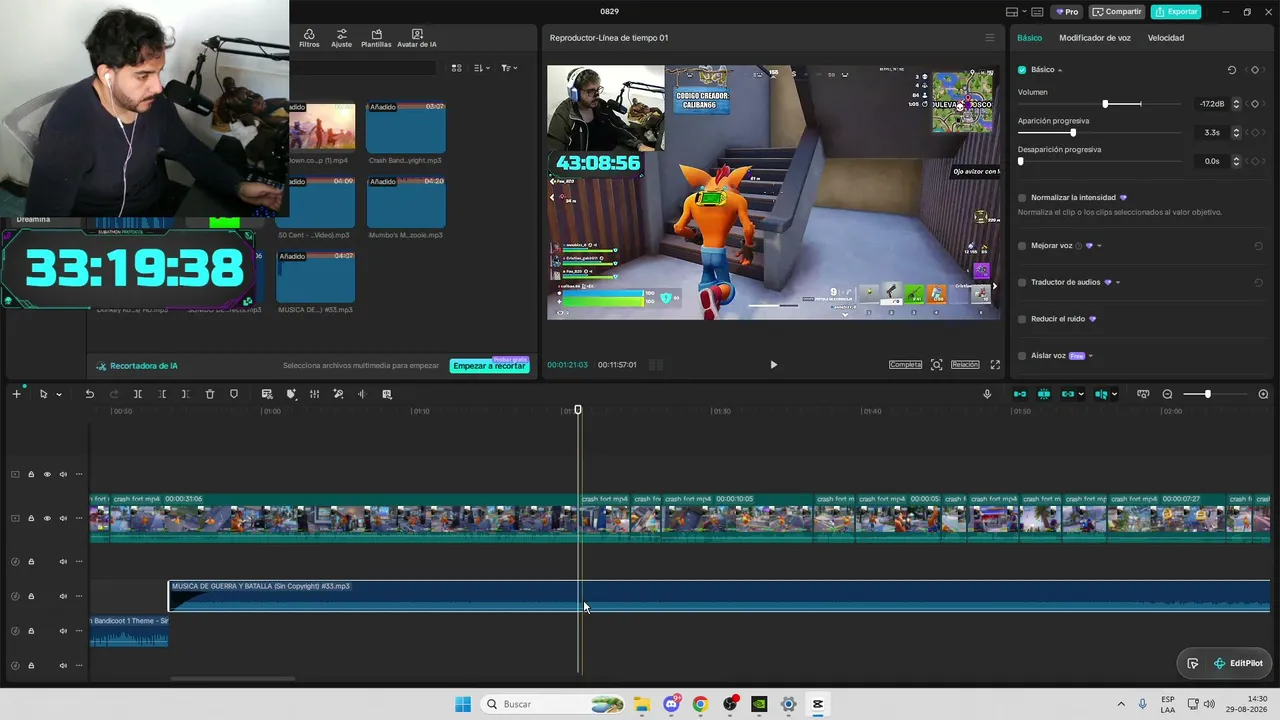Click the Pro button
Image resolution: width=1280 pixels, height=720 pixels.
pos(1067,12)
